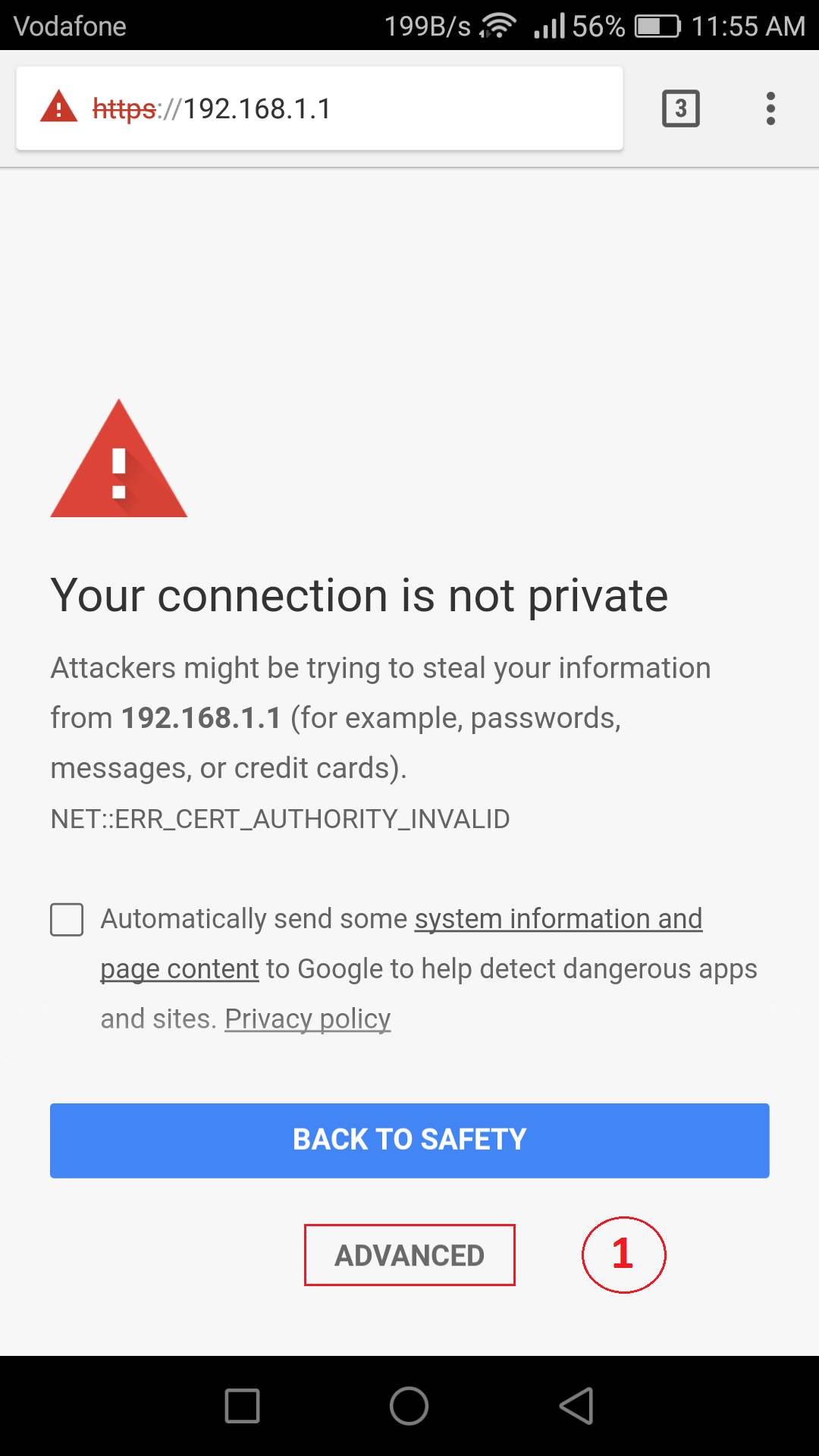Open the tab switcher showing 3 tabs

pos(680,108)
